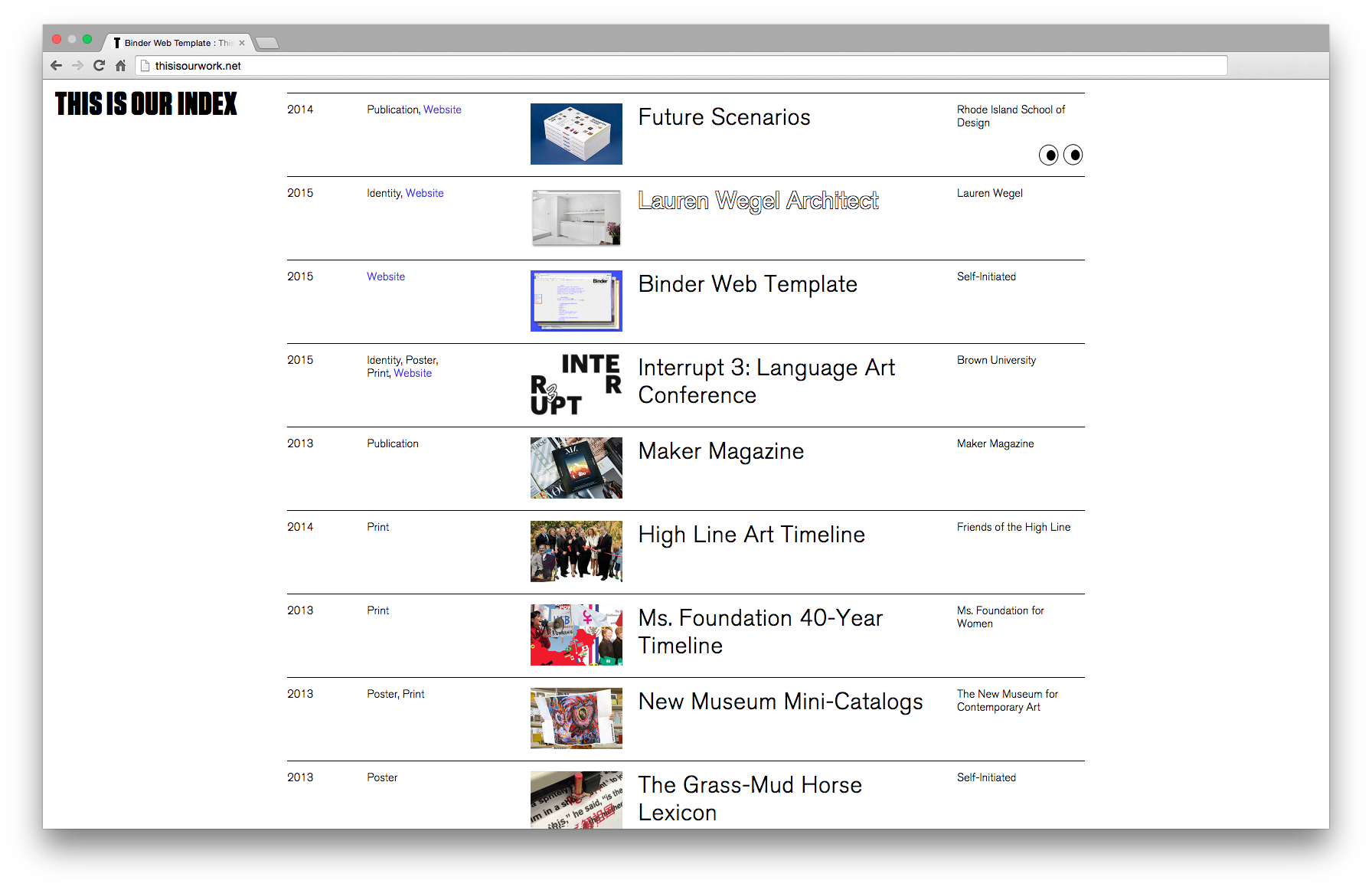Screen dimensions: 1372x890
Task: Reload the page with refresh icon
Action: click(x=99, y=66)
